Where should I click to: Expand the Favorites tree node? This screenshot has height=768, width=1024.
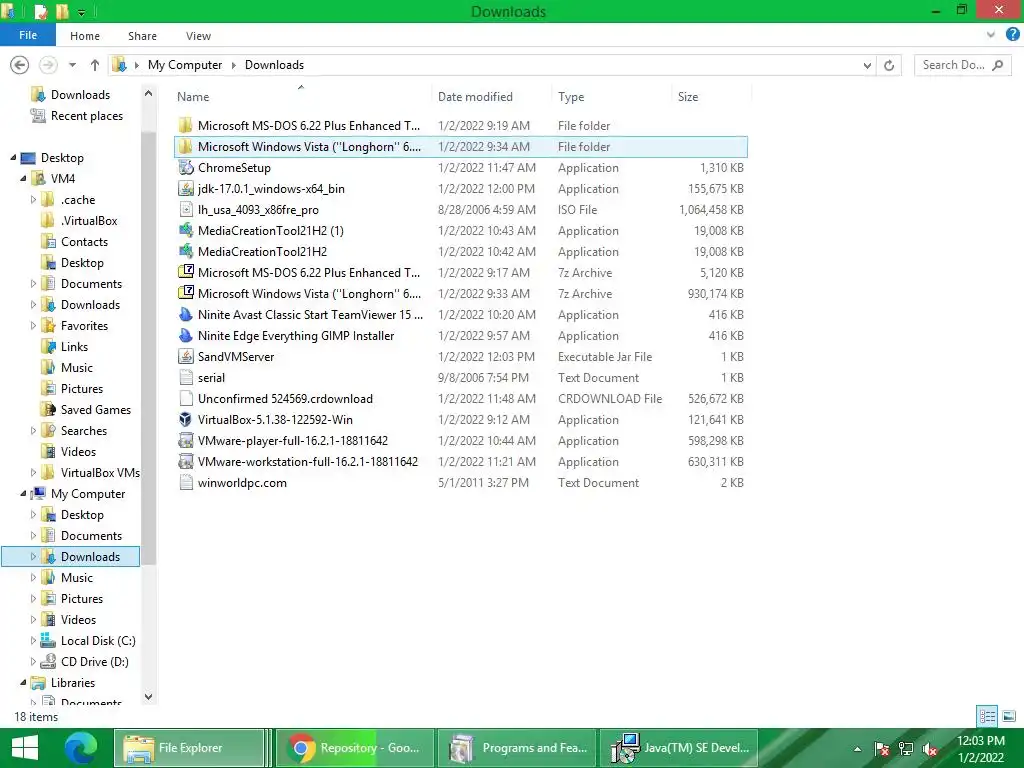[33, 326]
